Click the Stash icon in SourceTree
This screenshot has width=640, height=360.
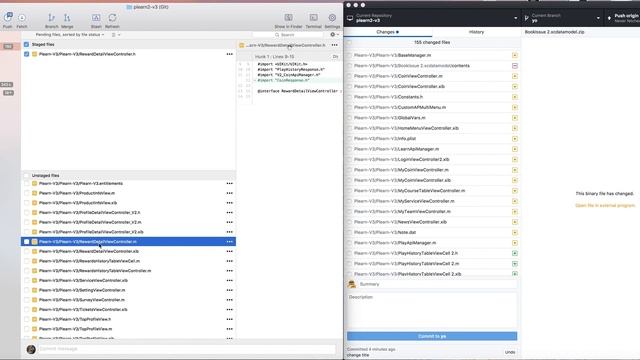[96, 18]
